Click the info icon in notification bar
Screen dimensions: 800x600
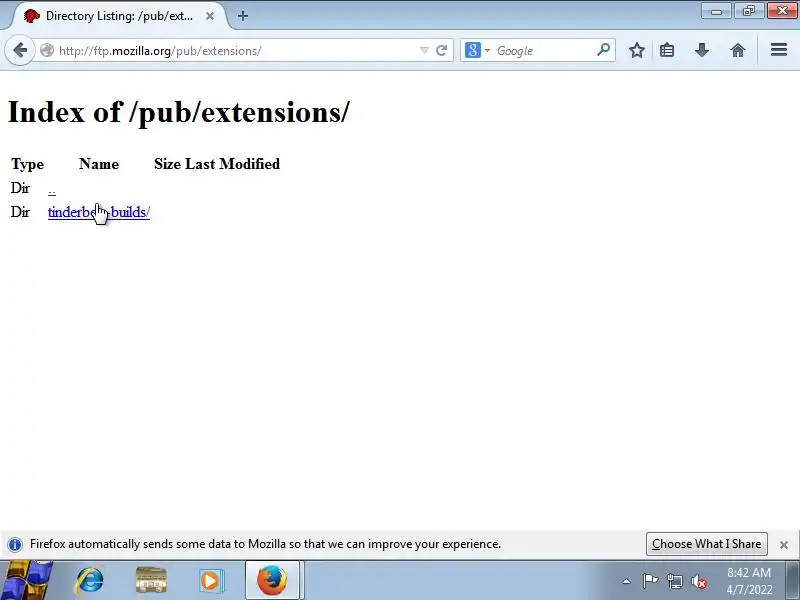(x=15, y=544)
